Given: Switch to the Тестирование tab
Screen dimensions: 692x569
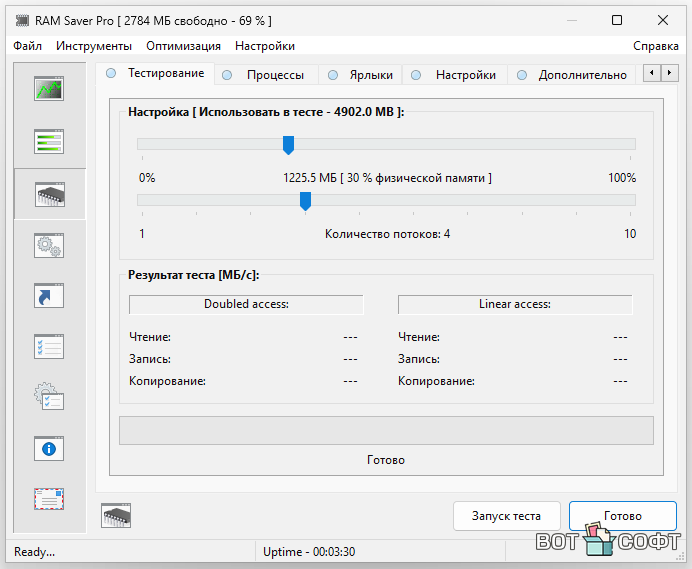Looking at the screenshot, I should tap(155, 73).
